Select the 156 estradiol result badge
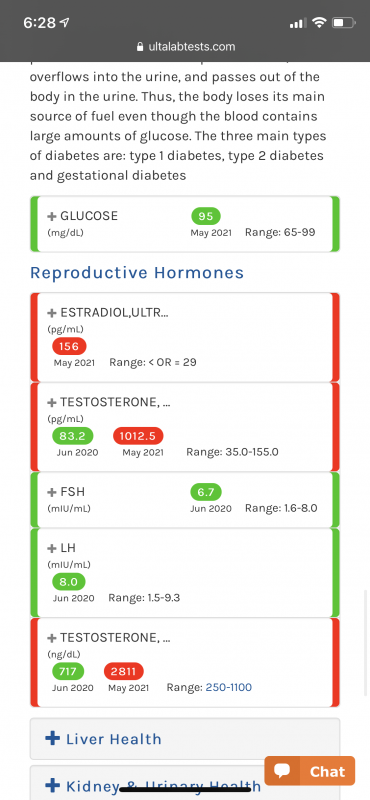 (69, 347)
